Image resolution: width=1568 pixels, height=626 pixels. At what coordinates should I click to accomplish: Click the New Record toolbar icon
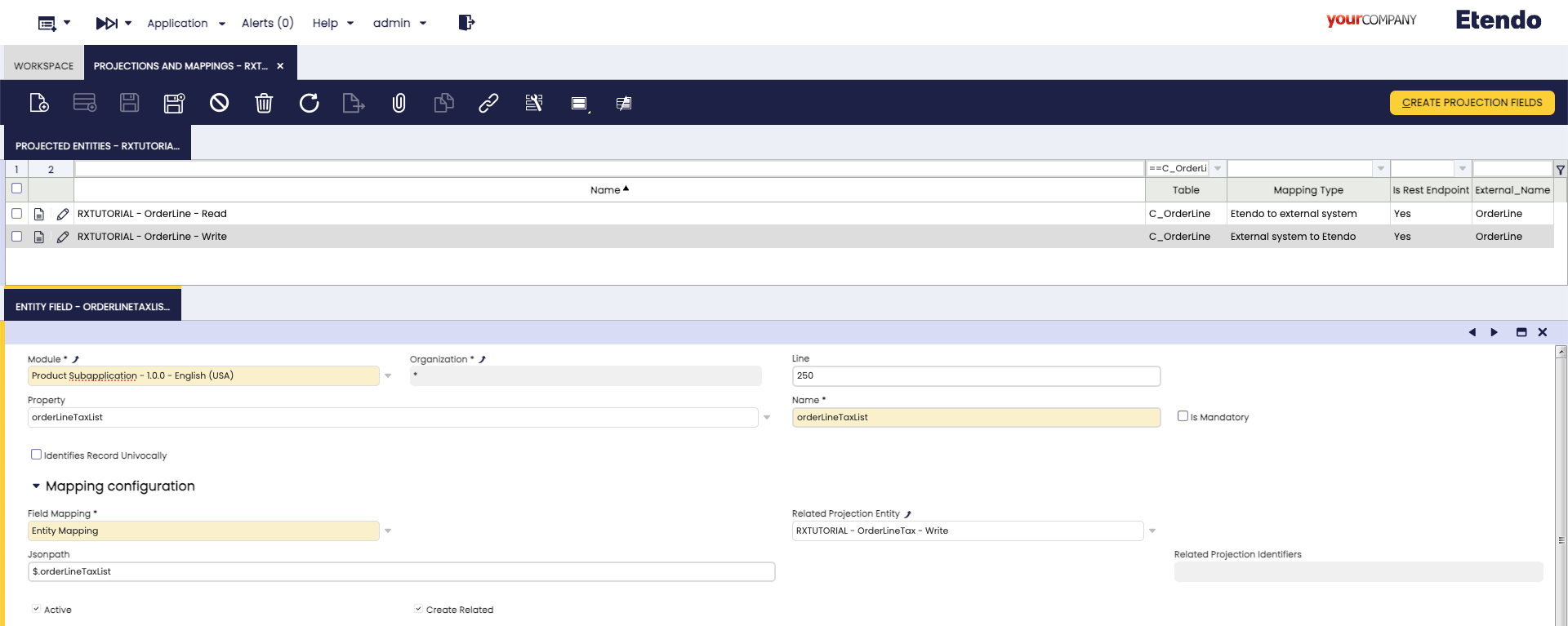click(39, 103)
